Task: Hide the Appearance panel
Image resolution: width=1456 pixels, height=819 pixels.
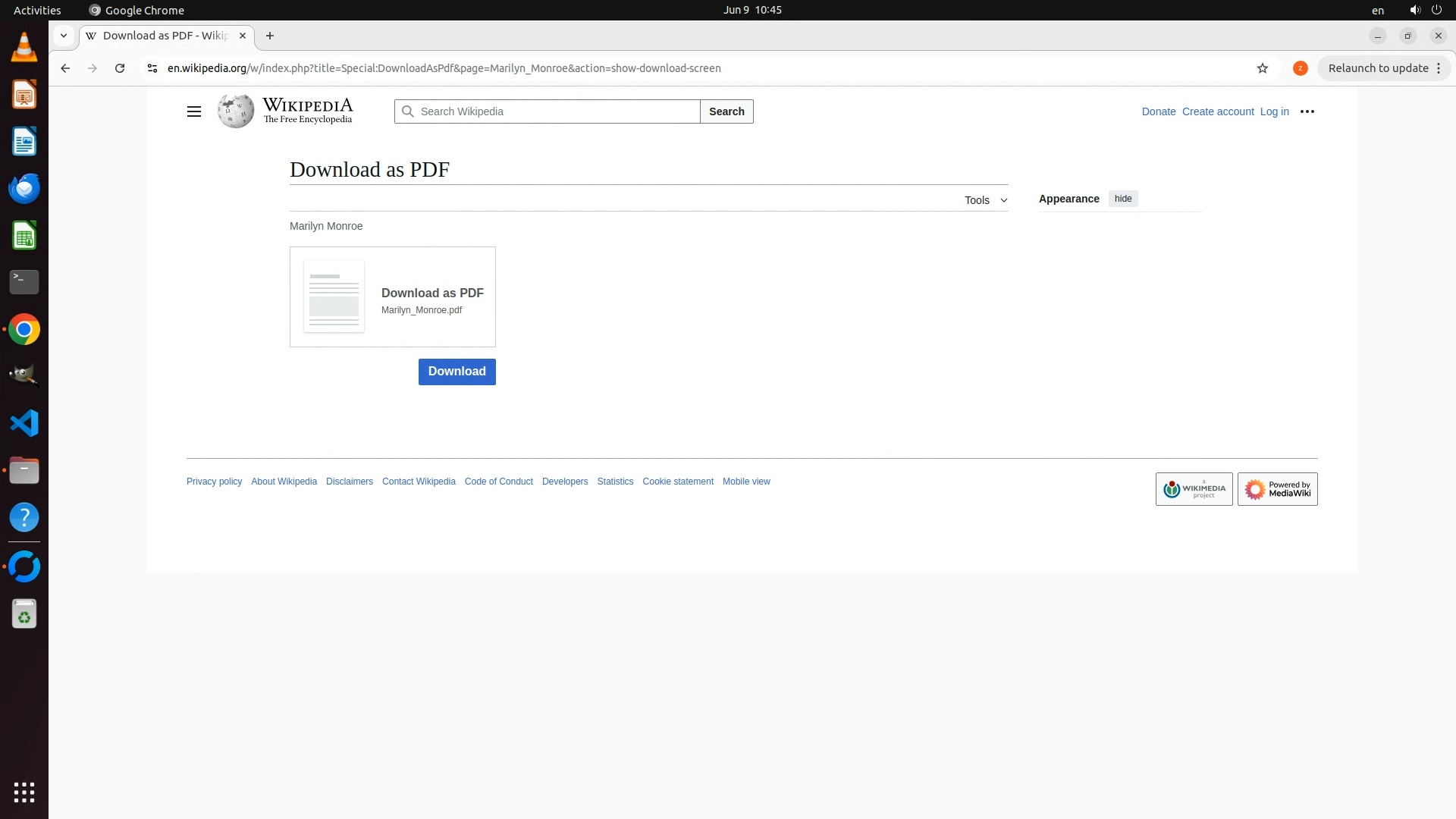Action: (x=1123, y=199)
